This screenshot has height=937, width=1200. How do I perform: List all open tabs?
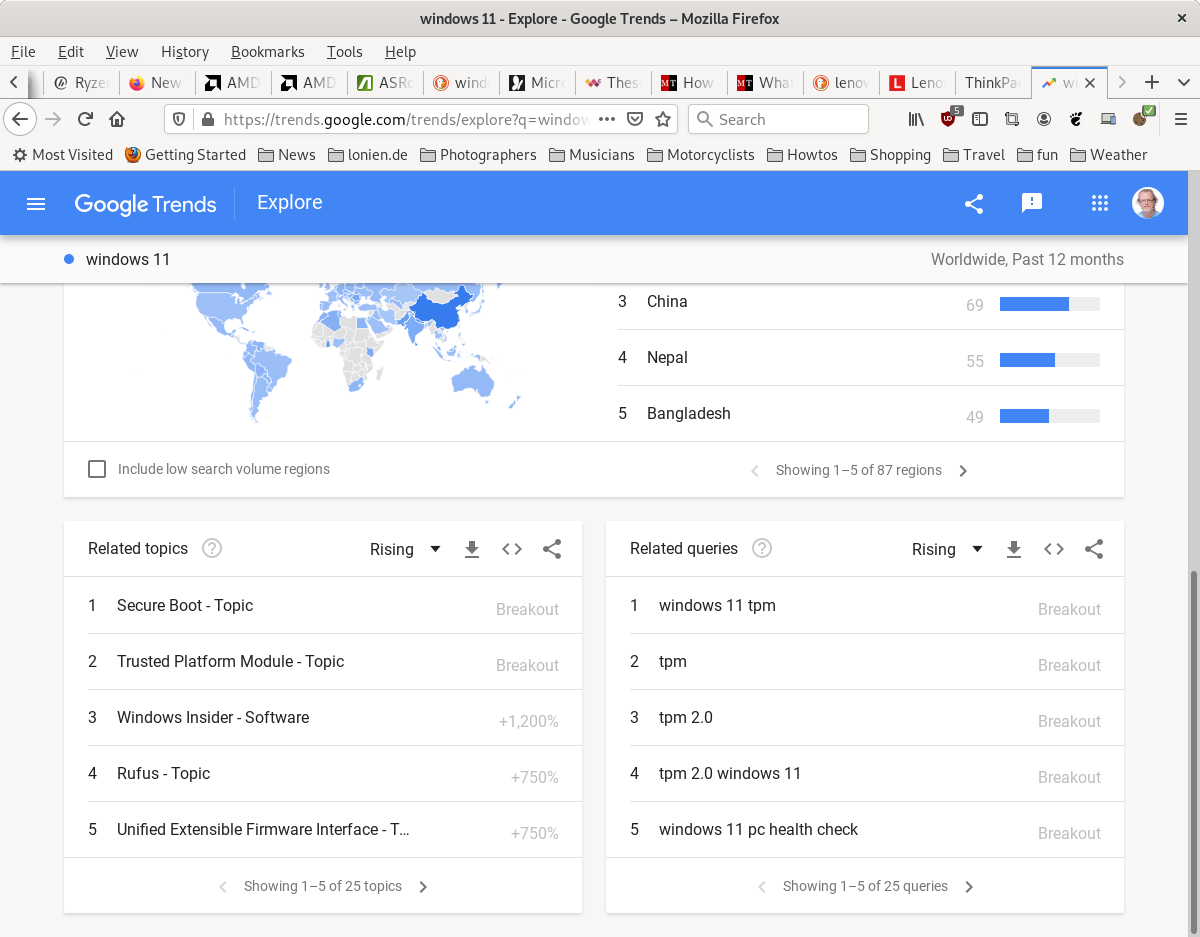point(1184,82)
